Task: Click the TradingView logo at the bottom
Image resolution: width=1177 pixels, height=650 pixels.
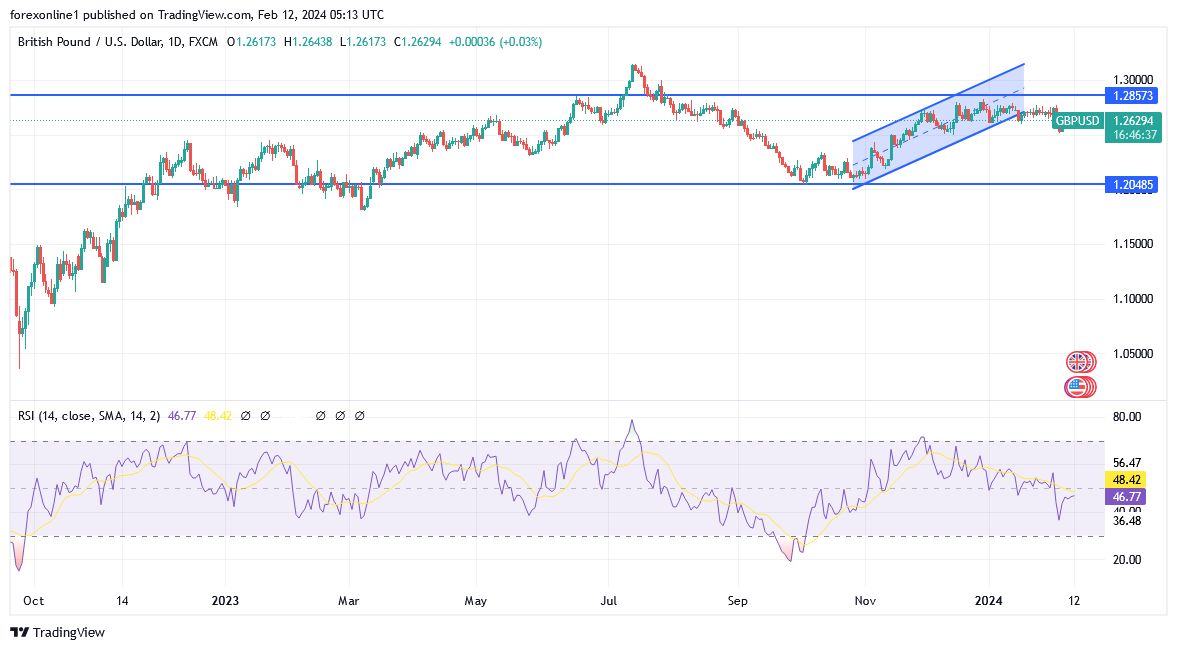Action: (57, 633)
